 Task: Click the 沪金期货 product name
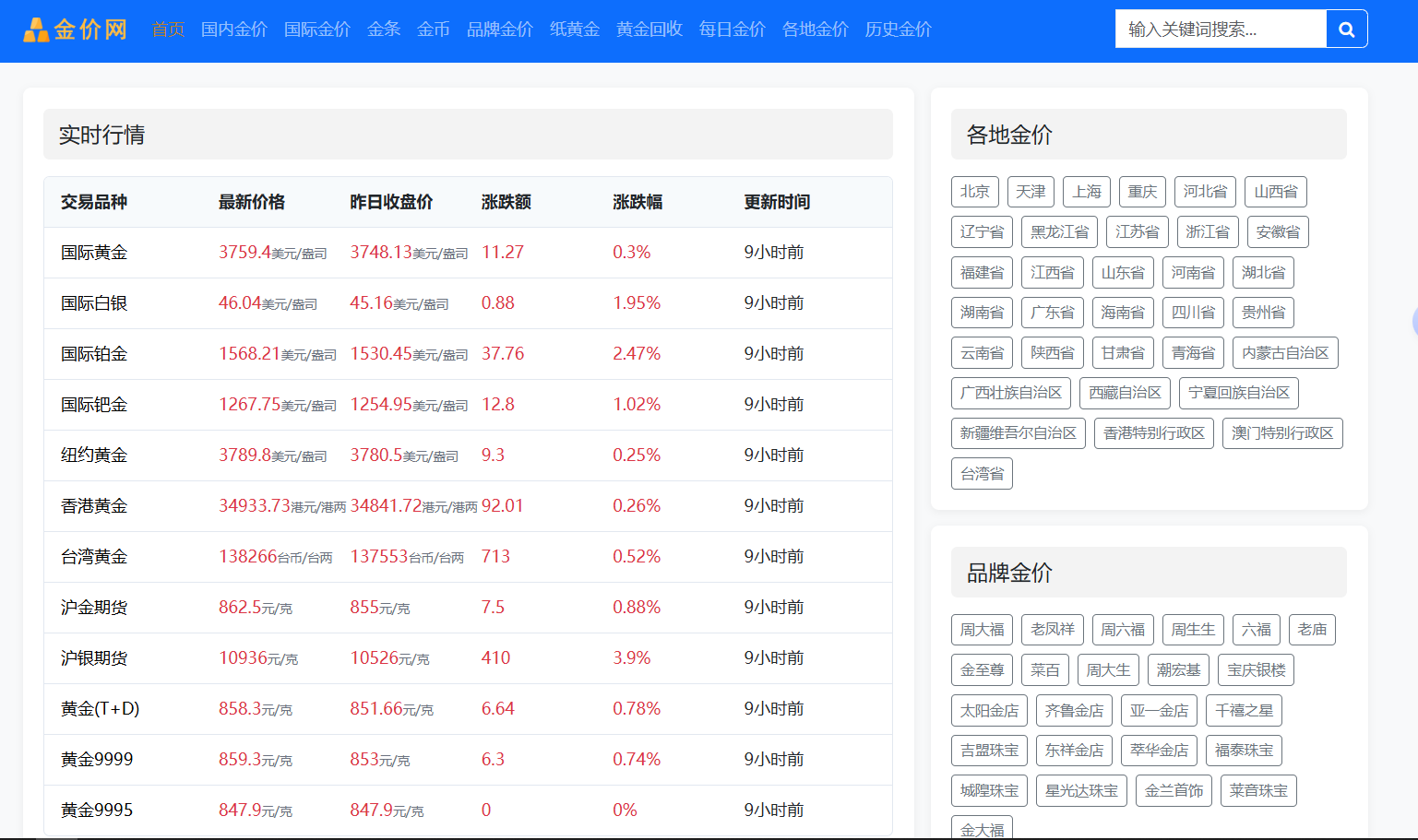point(94,608)
